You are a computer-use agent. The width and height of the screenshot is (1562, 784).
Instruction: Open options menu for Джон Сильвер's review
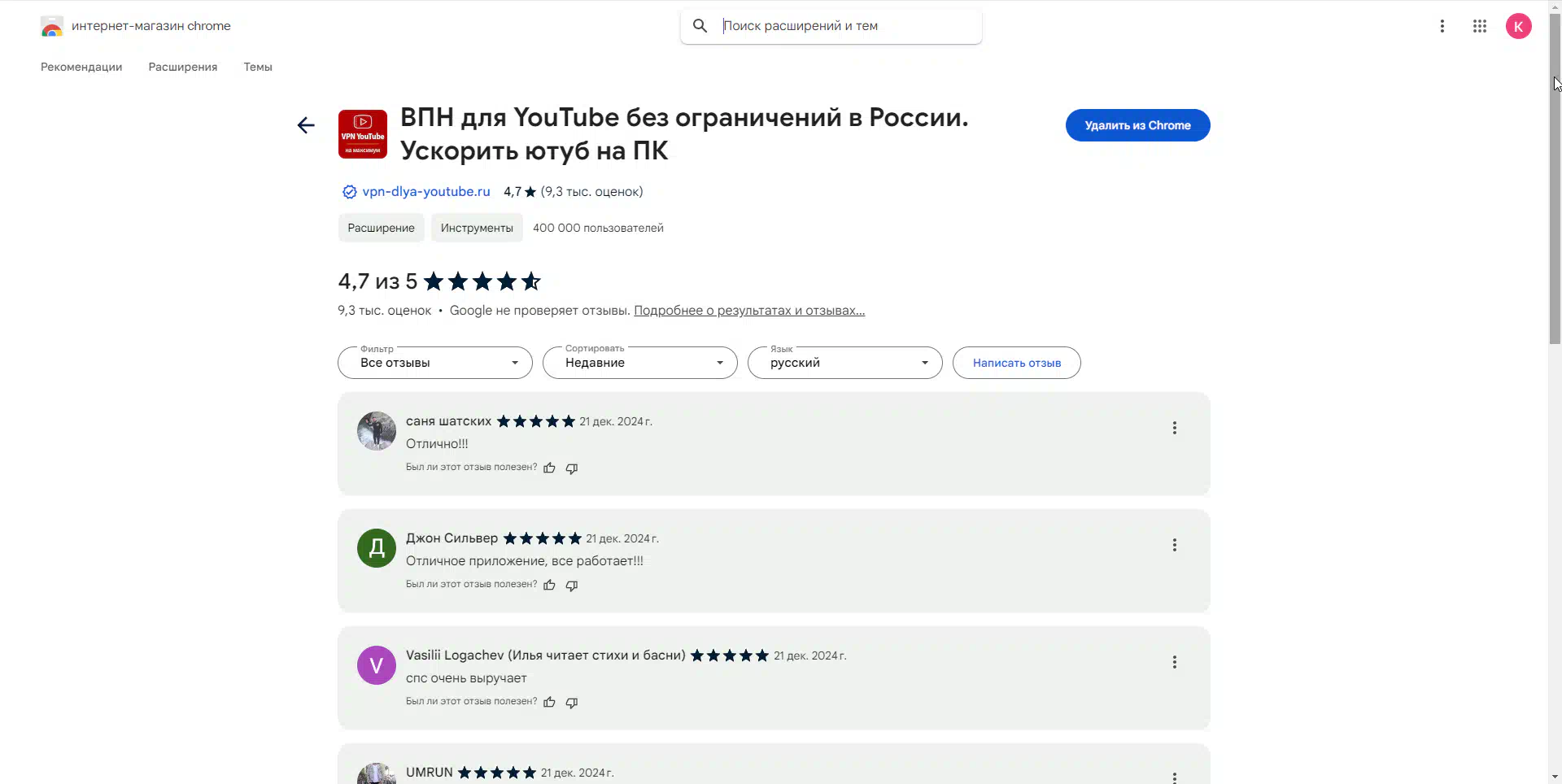[1175, 545]
